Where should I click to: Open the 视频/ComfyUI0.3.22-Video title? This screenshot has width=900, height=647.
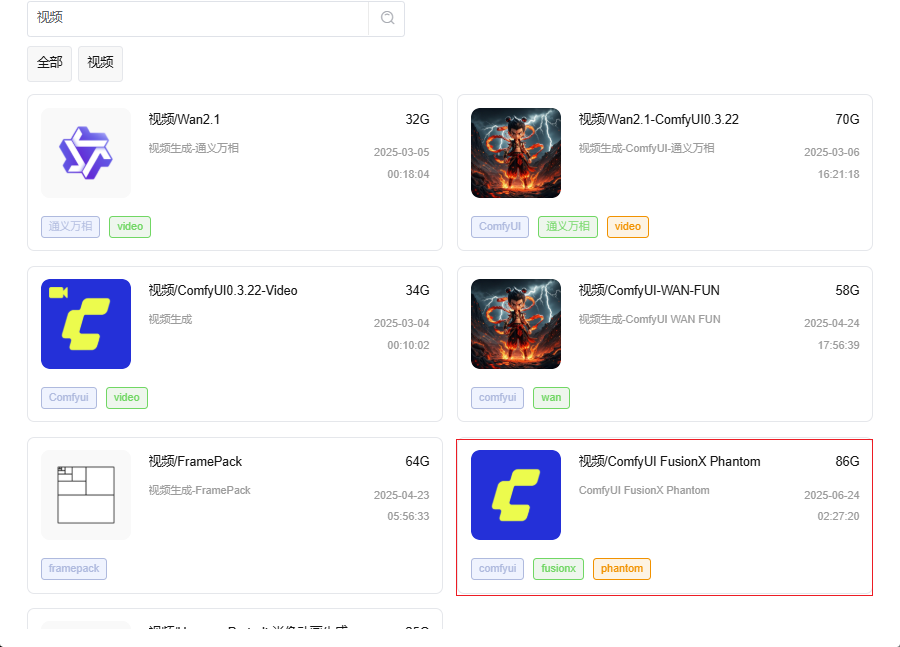(223, 290)
